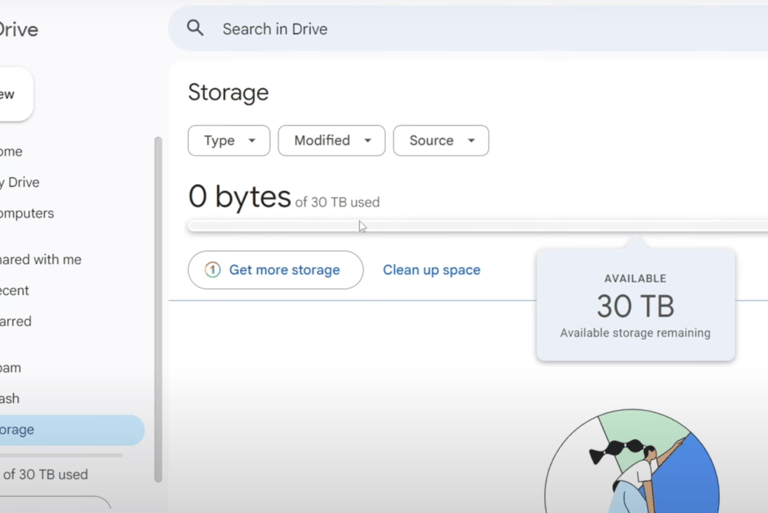The image size is (768, 513).
Task: Click the magnifier search icon
Action: point(195,28)
